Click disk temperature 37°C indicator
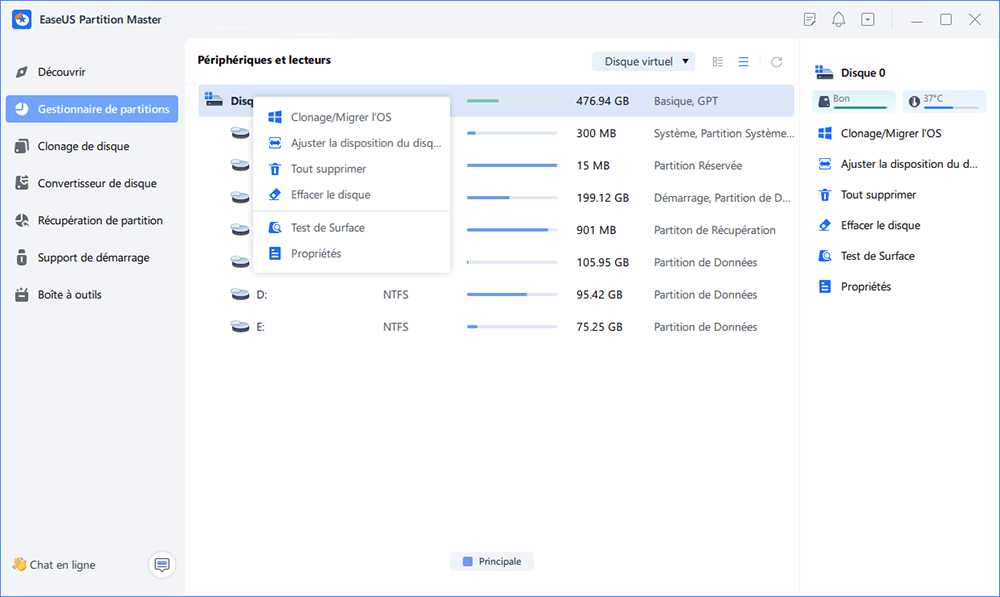The height and width of the screenshot is (597, 1000). tap(944, 101)
